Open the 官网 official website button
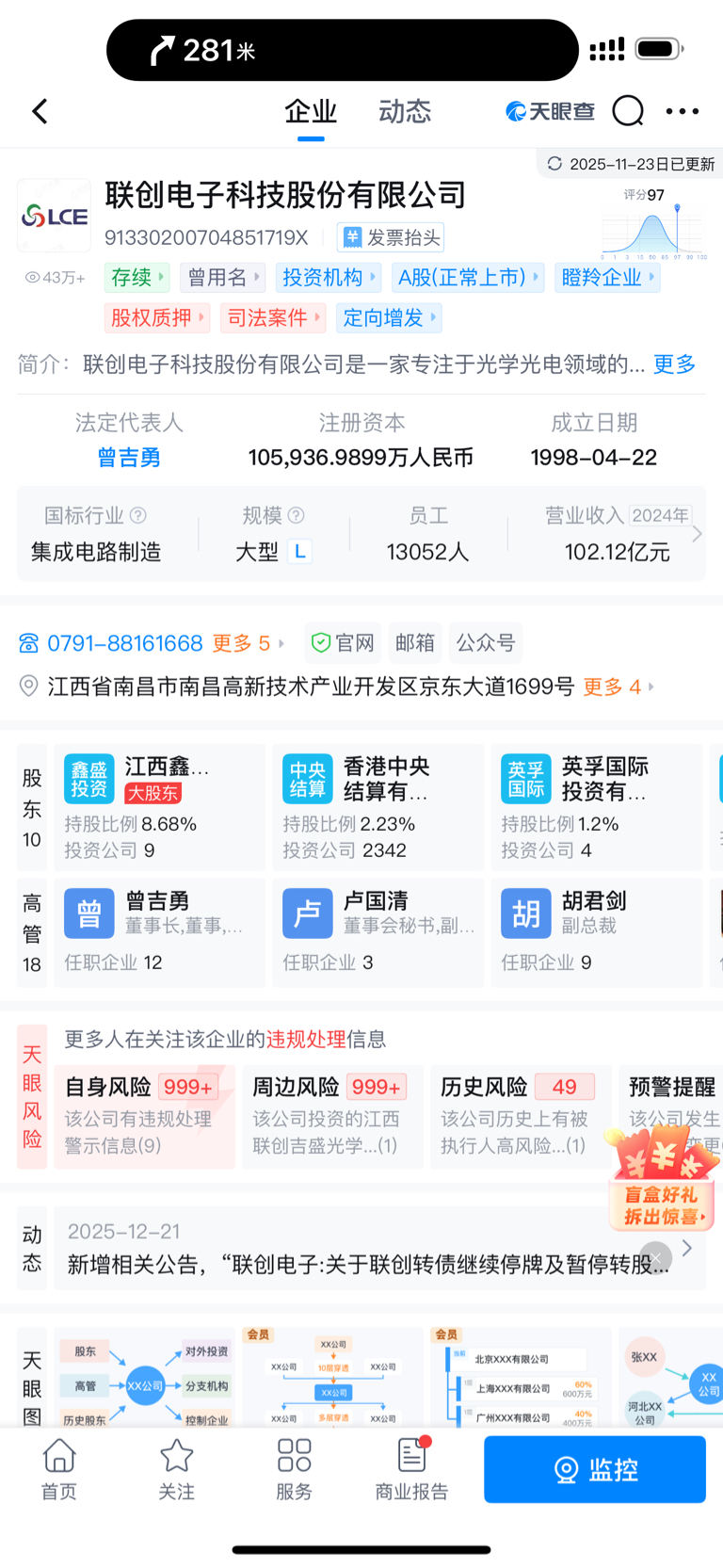 pyautogui.click(x=344, y=643)
